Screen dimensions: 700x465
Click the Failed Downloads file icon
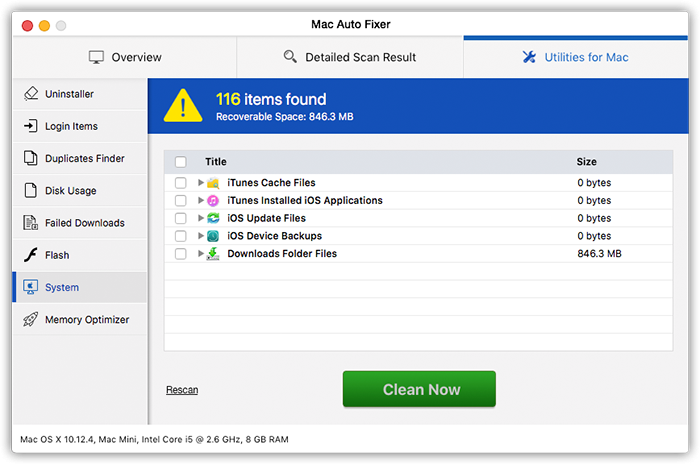30,222
